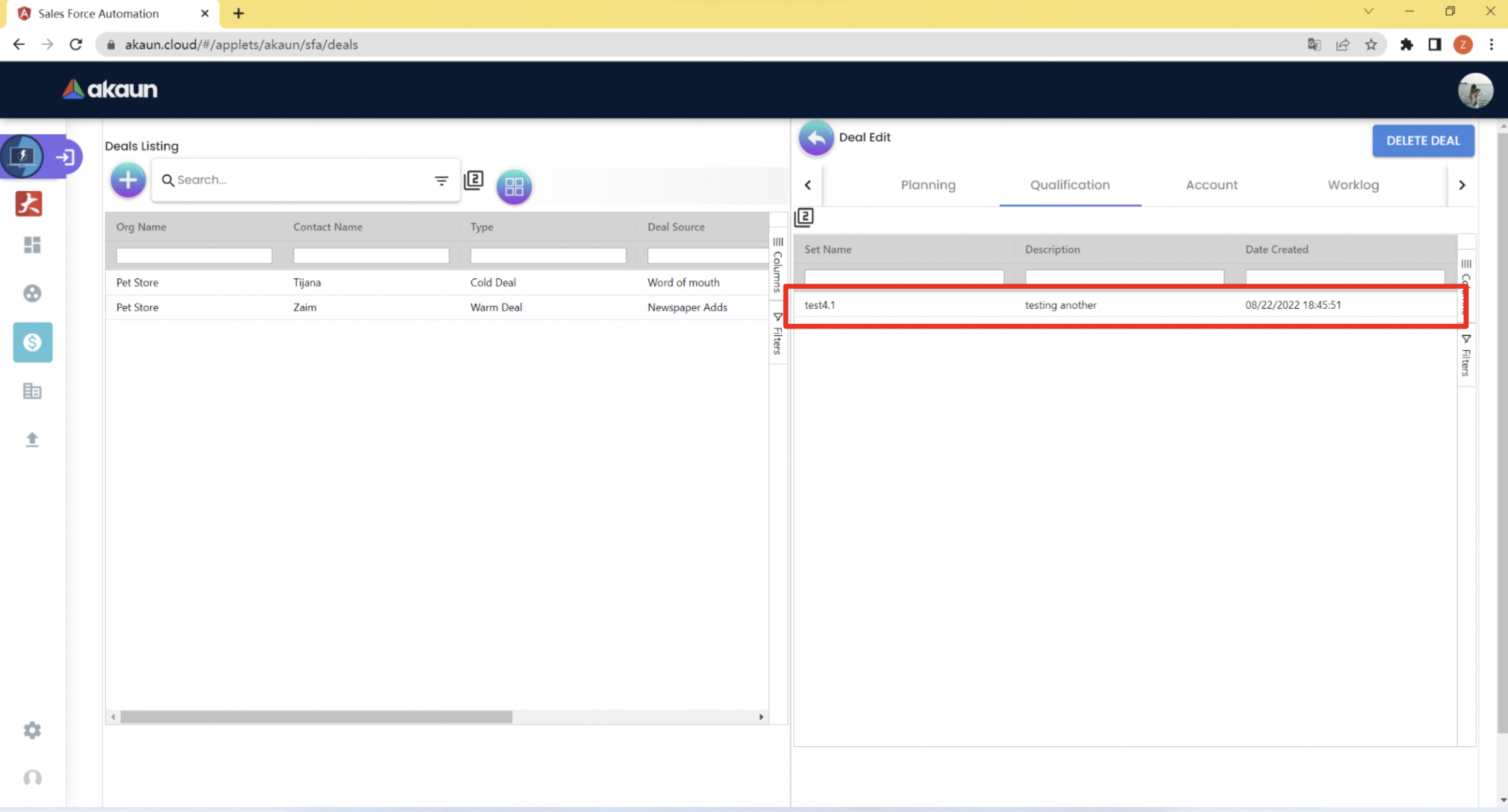Click the pages icon next to deals search
The height and width of the screenshot is (812, 1508).
tap(474, 181)
